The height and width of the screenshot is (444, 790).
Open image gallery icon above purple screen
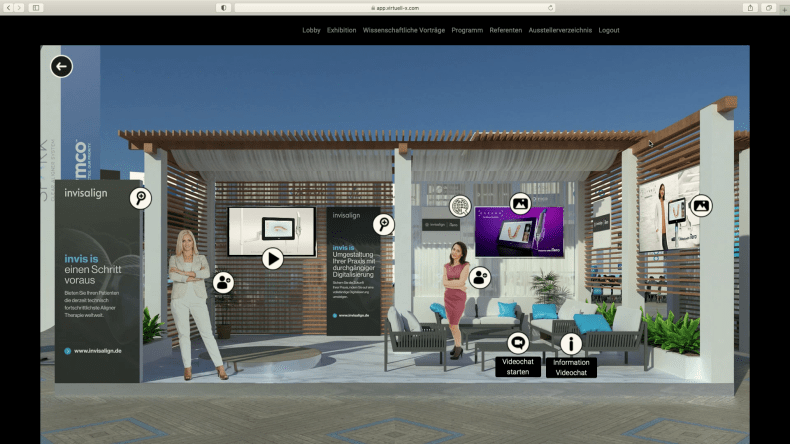(x=520, y=204)
